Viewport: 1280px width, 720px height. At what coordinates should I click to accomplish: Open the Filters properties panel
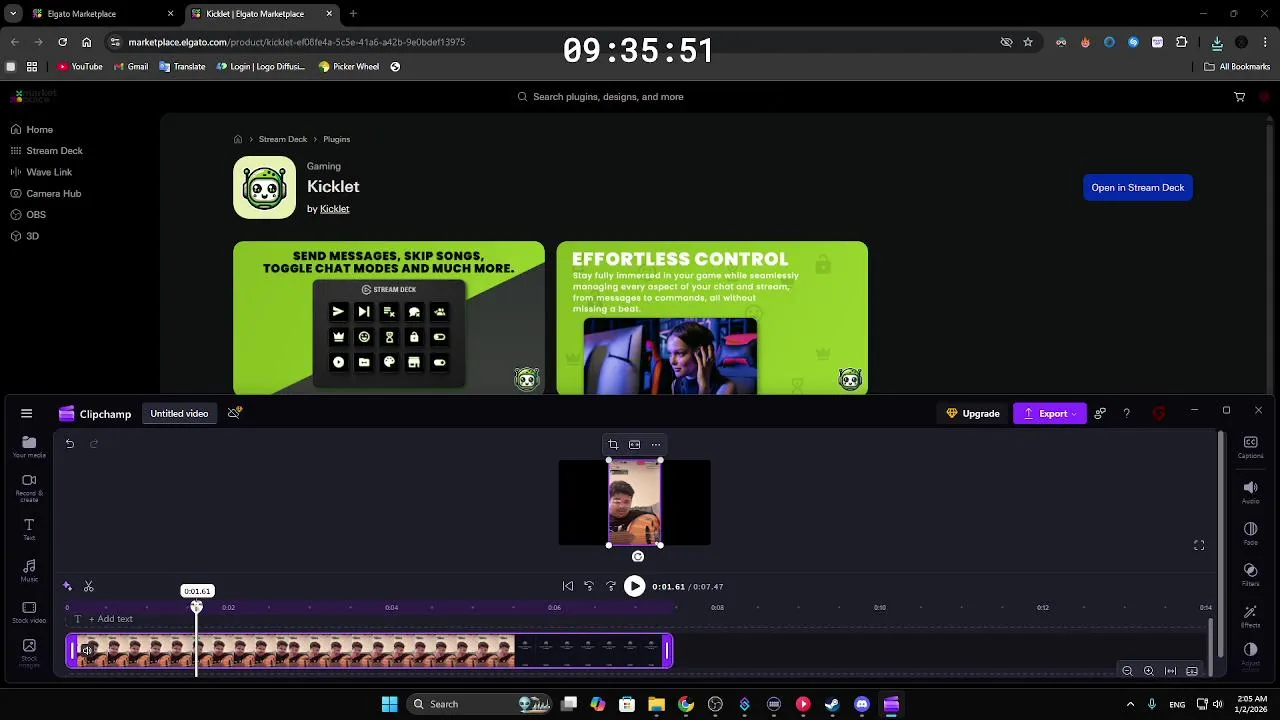tap(1250, 574)
